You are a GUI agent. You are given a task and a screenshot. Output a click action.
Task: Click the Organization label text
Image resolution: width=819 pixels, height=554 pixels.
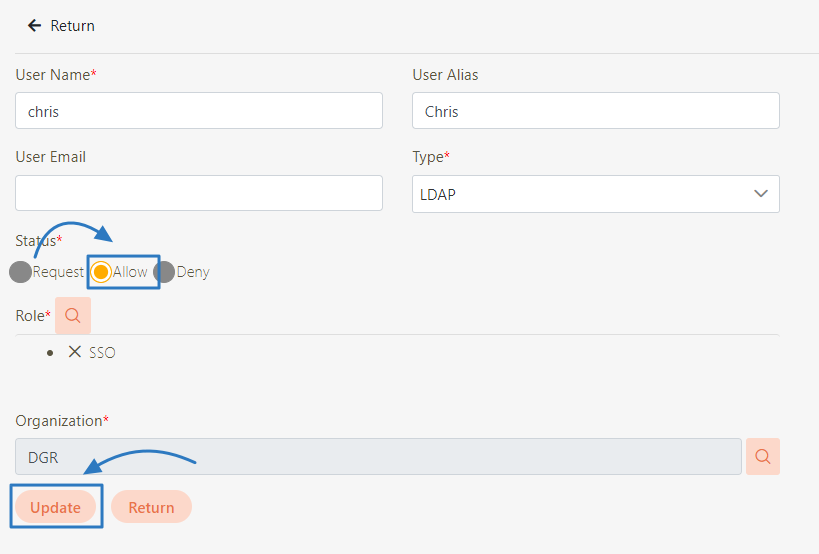[x=59, y=421]
